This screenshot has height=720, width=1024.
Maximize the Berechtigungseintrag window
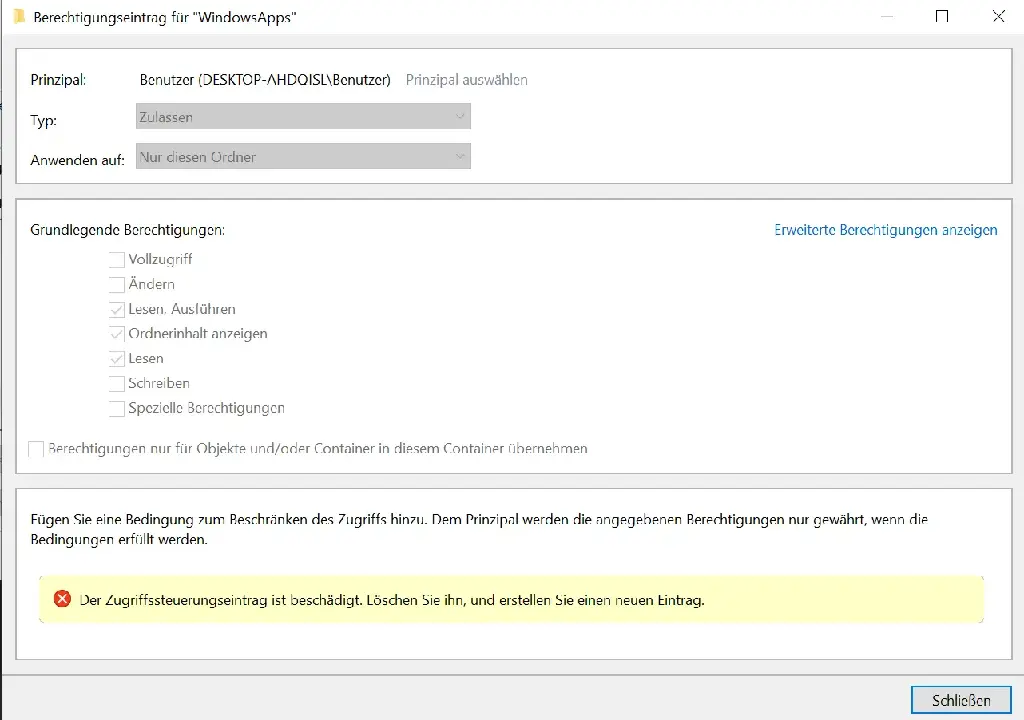942,16
